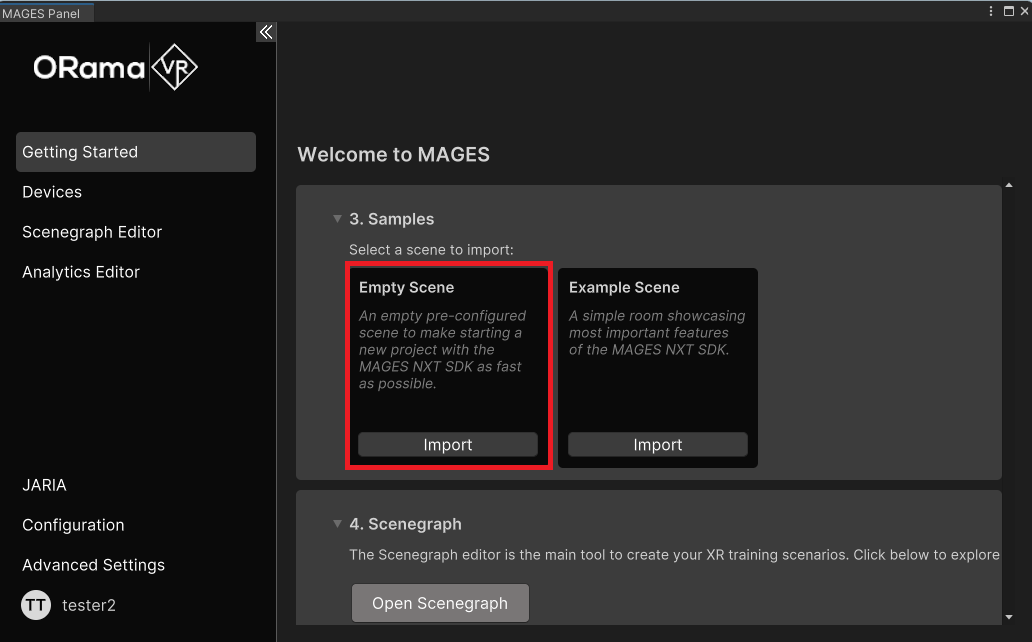Open the JARIA section
Image resolution: width=1032 pixels, height=642 pixels.
click(44, 485)
